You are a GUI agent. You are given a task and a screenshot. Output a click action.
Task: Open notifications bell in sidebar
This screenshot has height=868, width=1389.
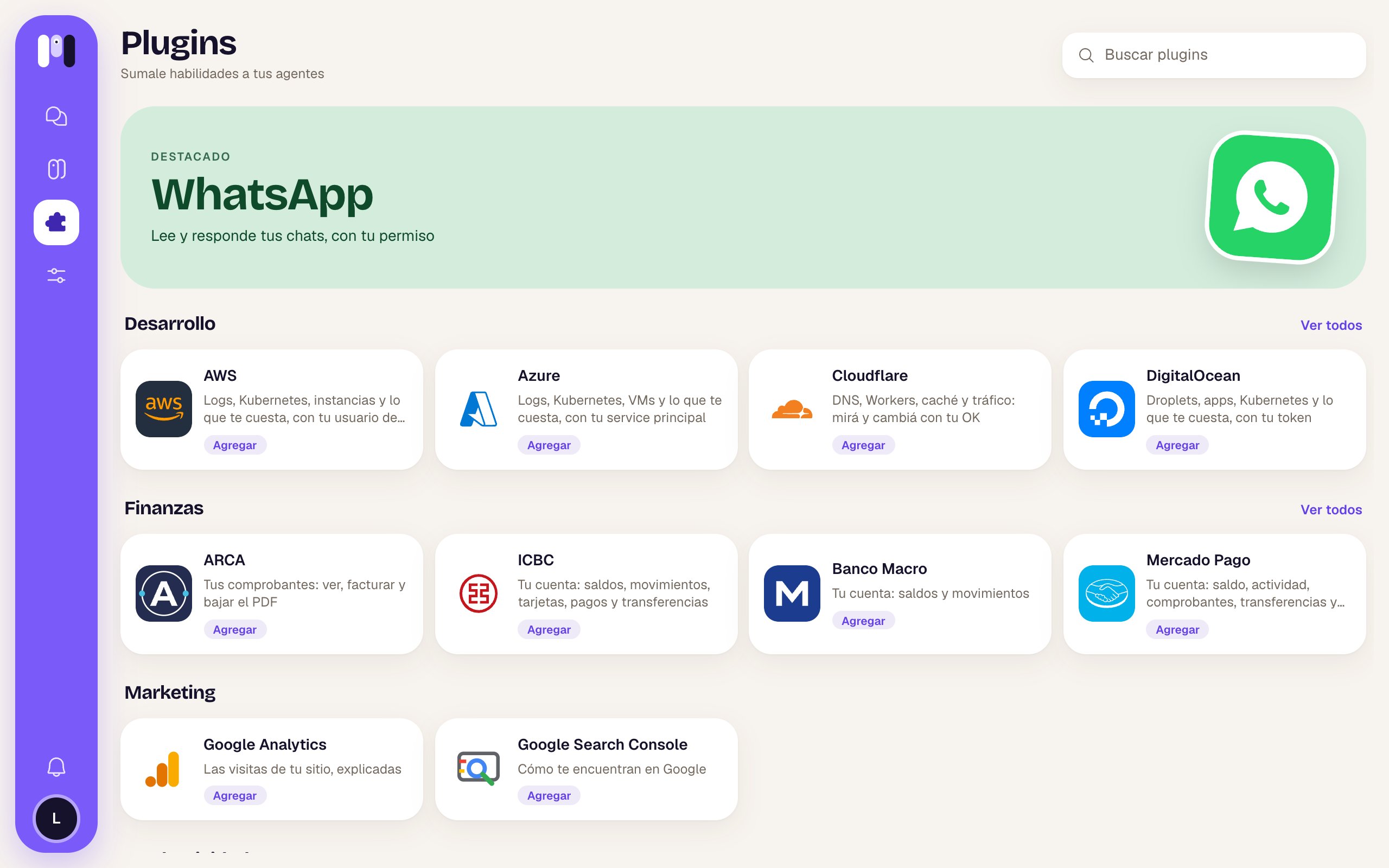[x=56, y=767]
